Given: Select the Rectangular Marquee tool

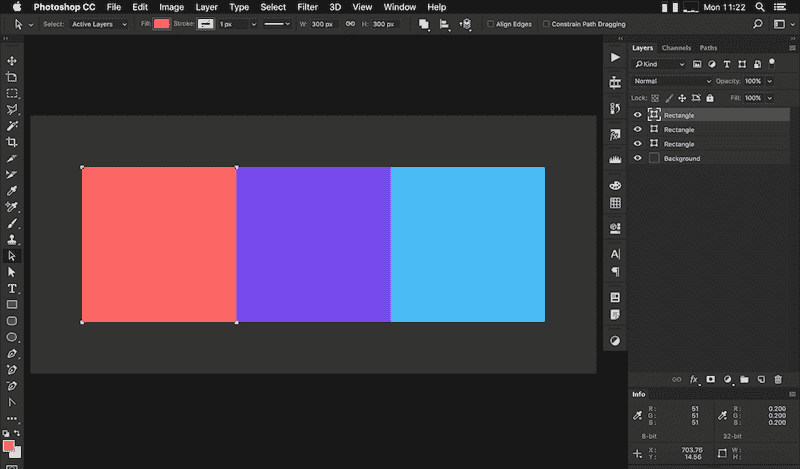Looking at the screenshot, I should [12, 93].
